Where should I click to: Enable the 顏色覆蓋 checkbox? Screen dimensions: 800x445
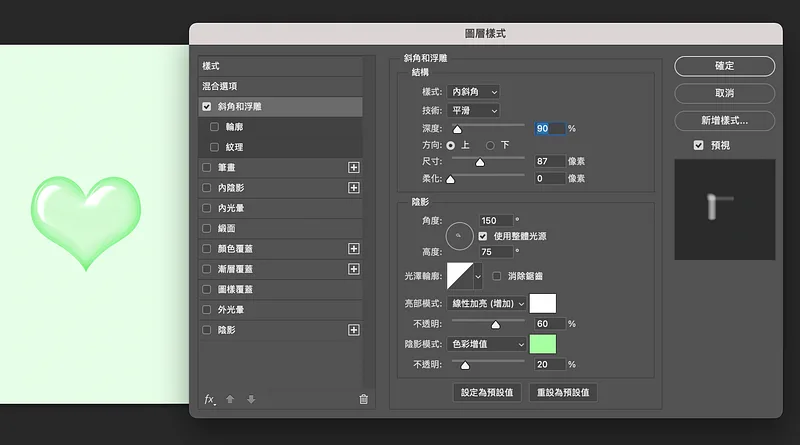pos(207,249)
